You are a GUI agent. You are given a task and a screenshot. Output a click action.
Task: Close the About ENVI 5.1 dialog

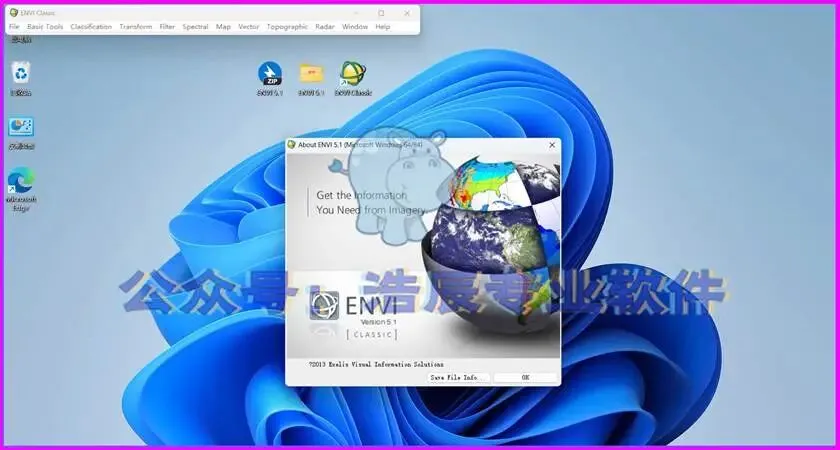(552, 145)
